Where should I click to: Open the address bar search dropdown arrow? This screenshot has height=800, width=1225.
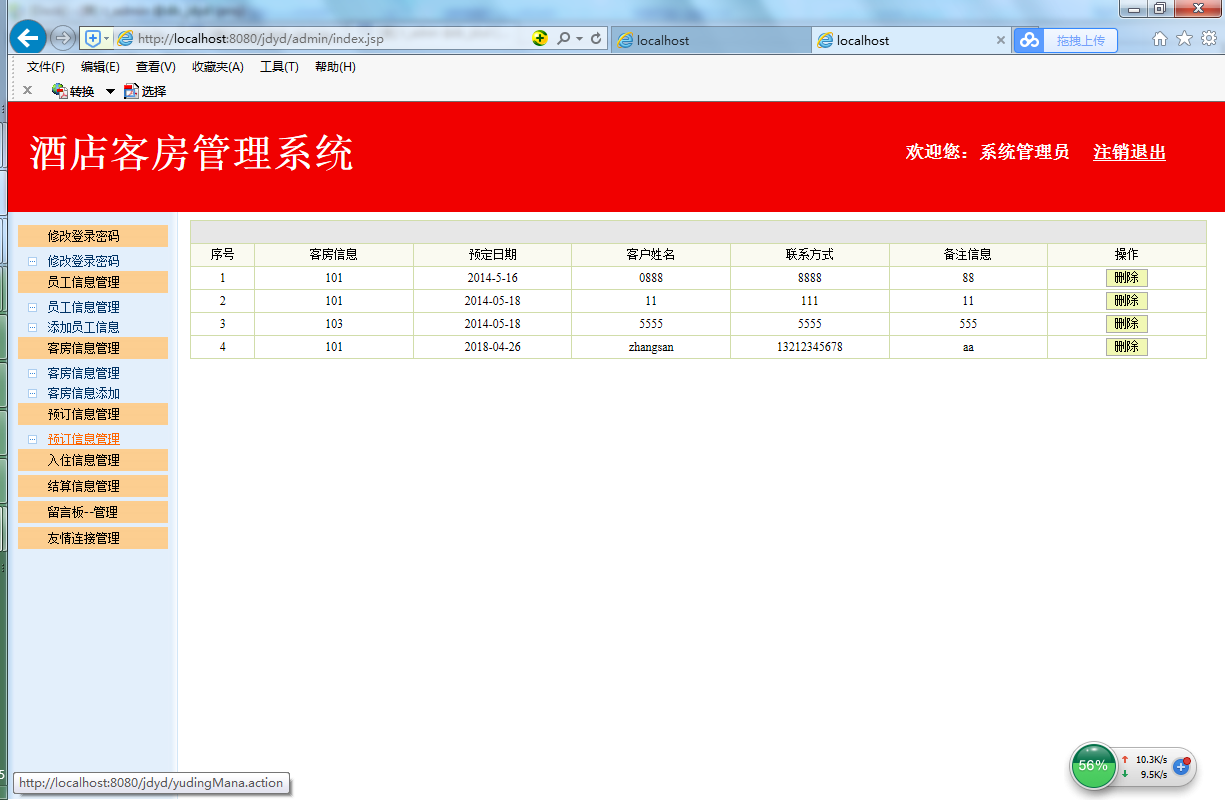[x=579, y=39]
